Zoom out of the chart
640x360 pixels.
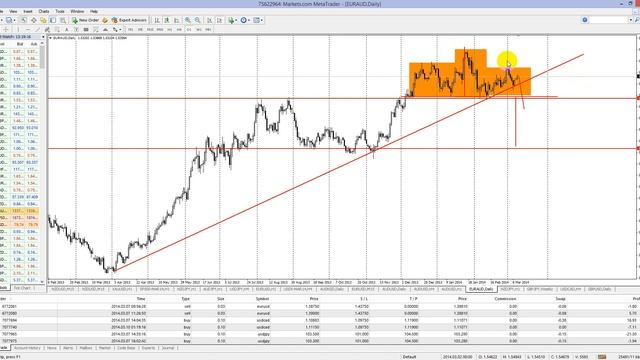pyautogui.click(x=198, y=20)
